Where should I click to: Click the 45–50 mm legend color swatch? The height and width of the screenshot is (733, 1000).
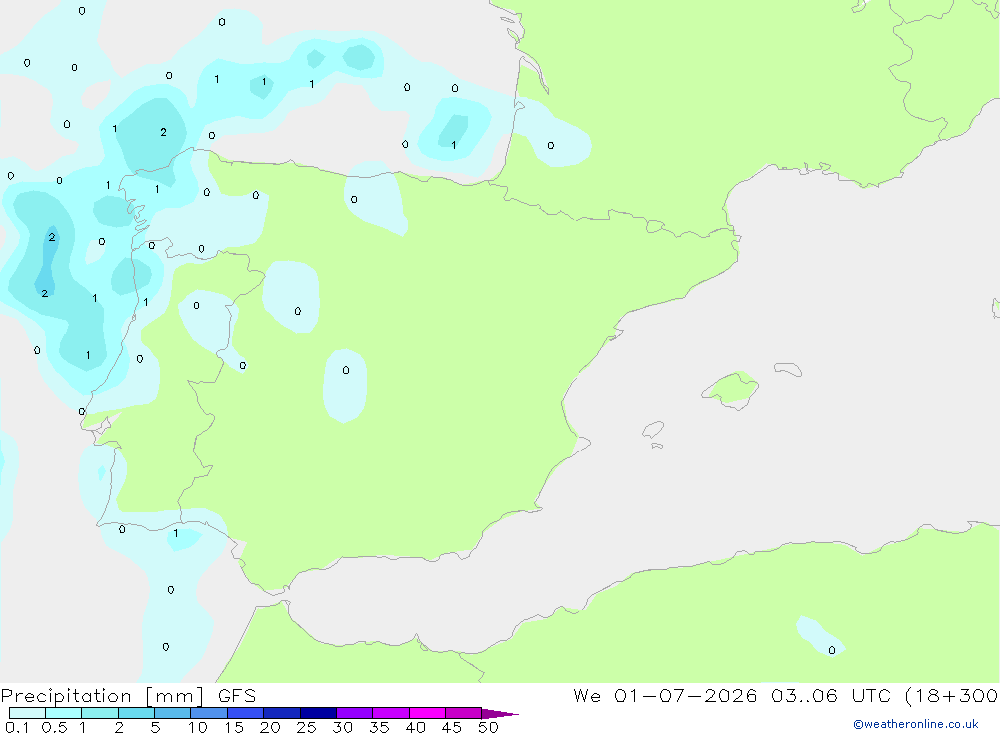tap(464, 713)
